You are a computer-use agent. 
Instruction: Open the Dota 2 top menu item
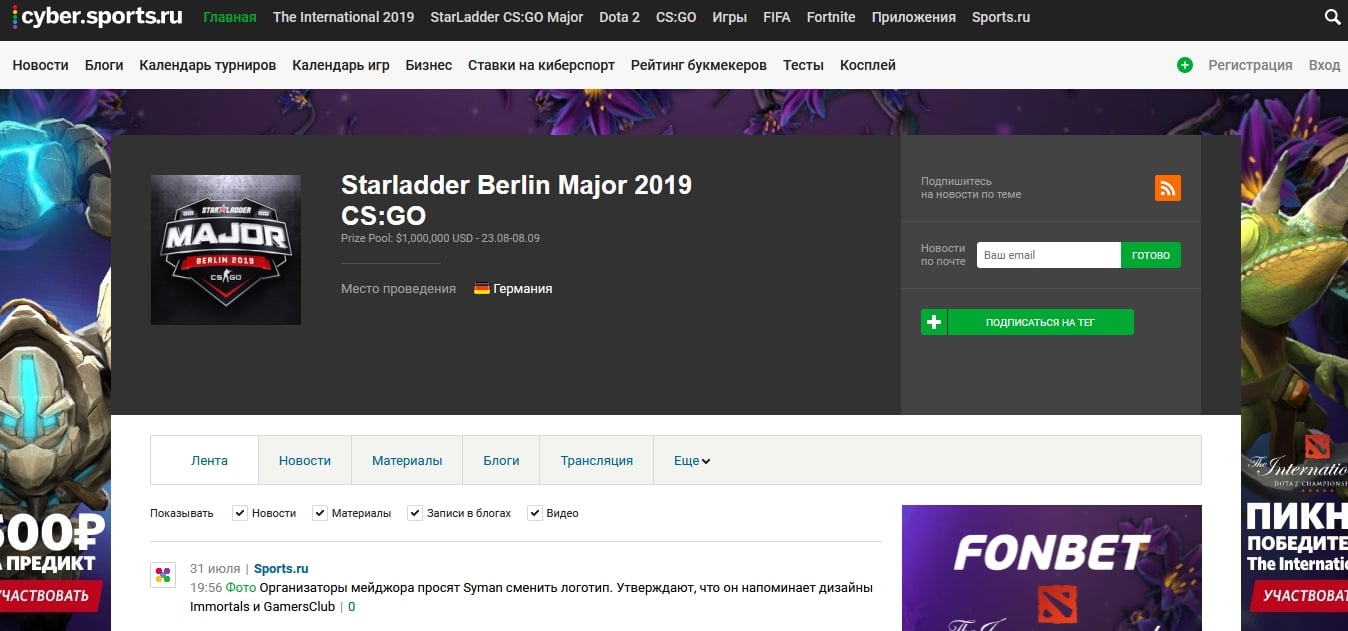click(619, 17)
